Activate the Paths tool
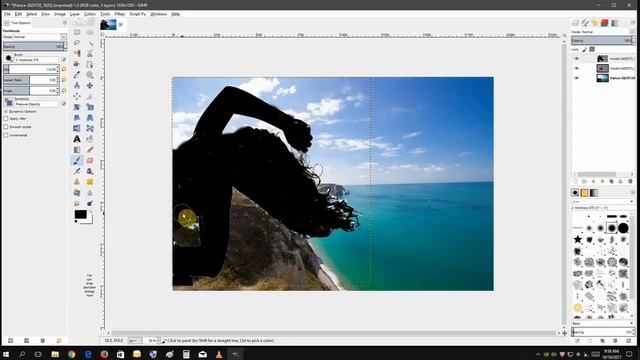This screenshot has height=360, width=640. click(90, 64)
